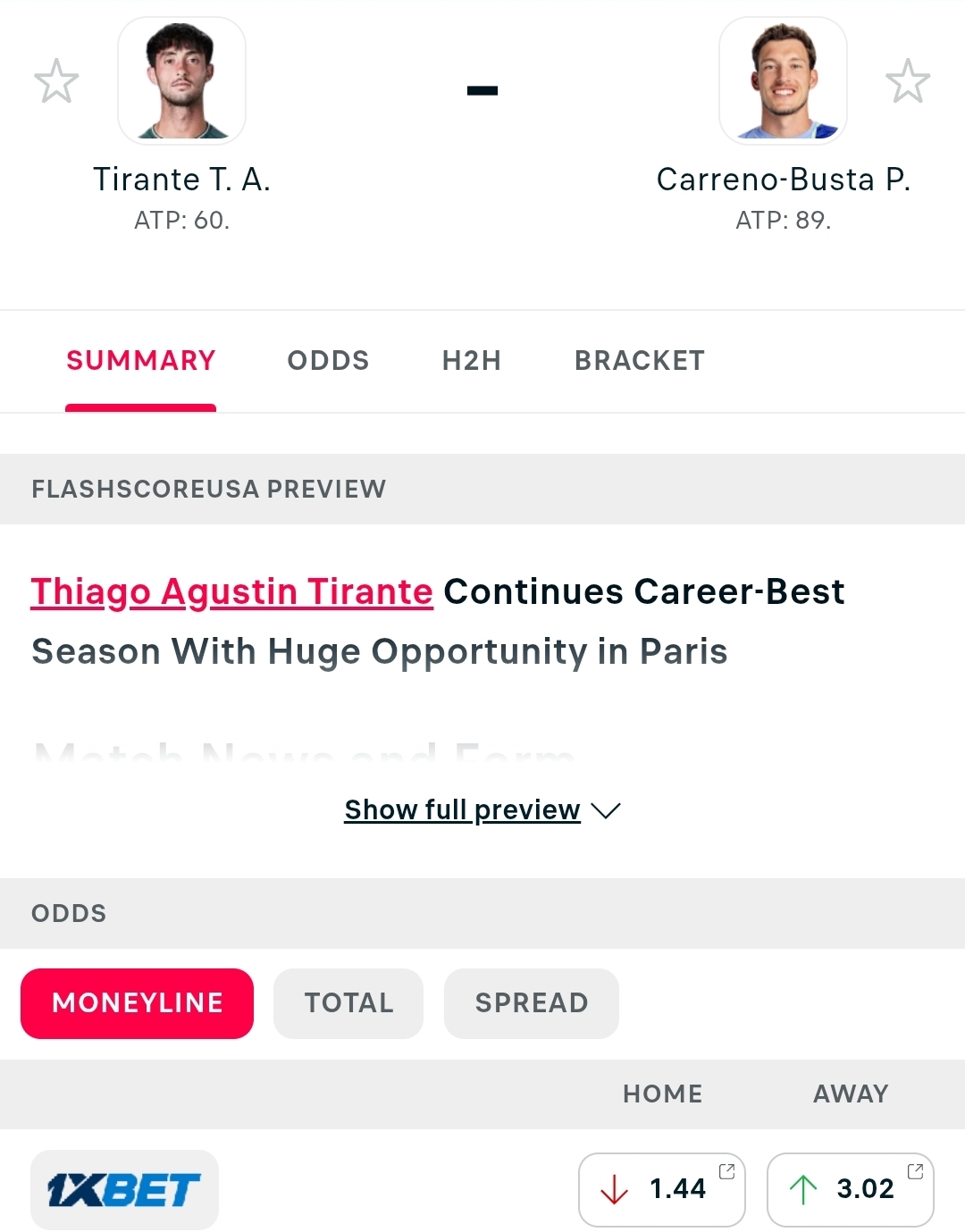Click chevron next to Show full preview
The width and height of the screenshot is (965, 1232).
click(x=606, y=810)
